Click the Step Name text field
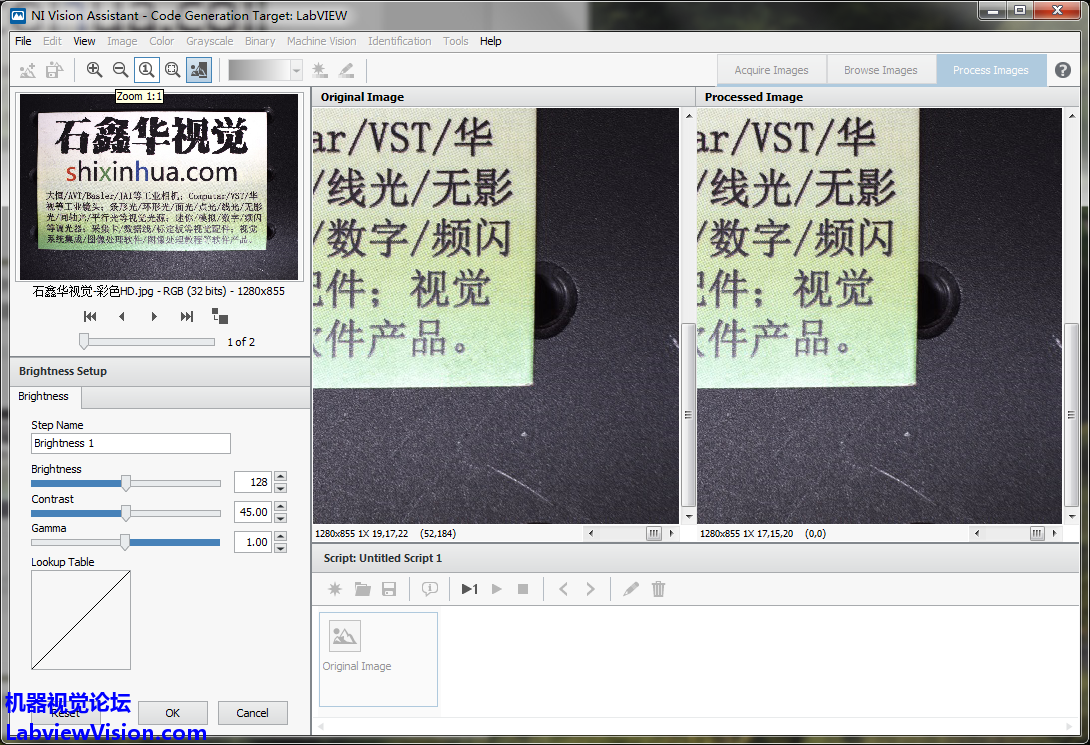The image size is (1090, 745). [131, 443]
